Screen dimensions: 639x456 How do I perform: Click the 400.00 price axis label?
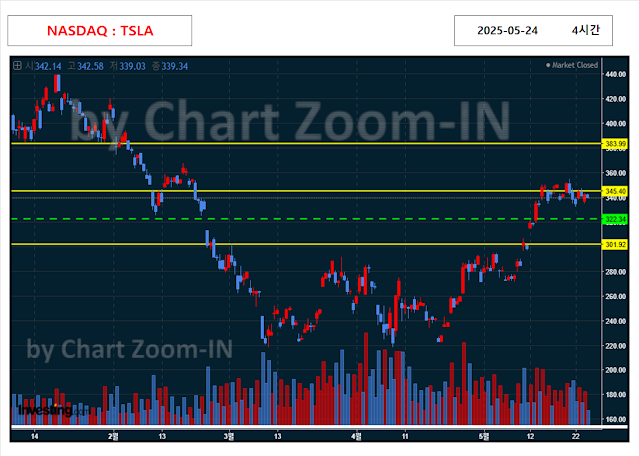point(616,123)
